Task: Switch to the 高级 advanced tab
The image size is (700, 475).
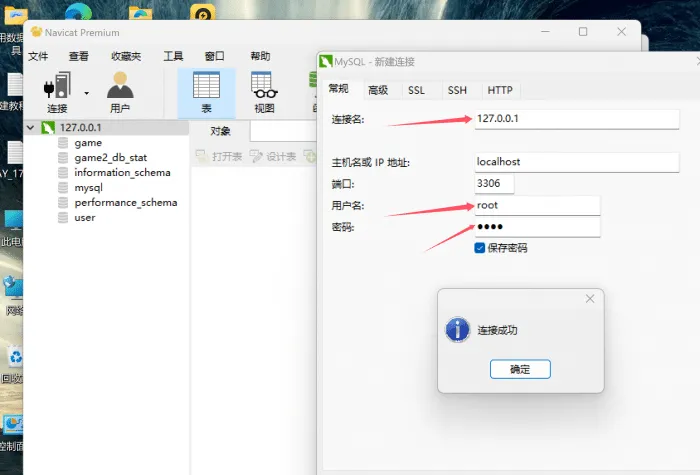Action: (378, 90)
